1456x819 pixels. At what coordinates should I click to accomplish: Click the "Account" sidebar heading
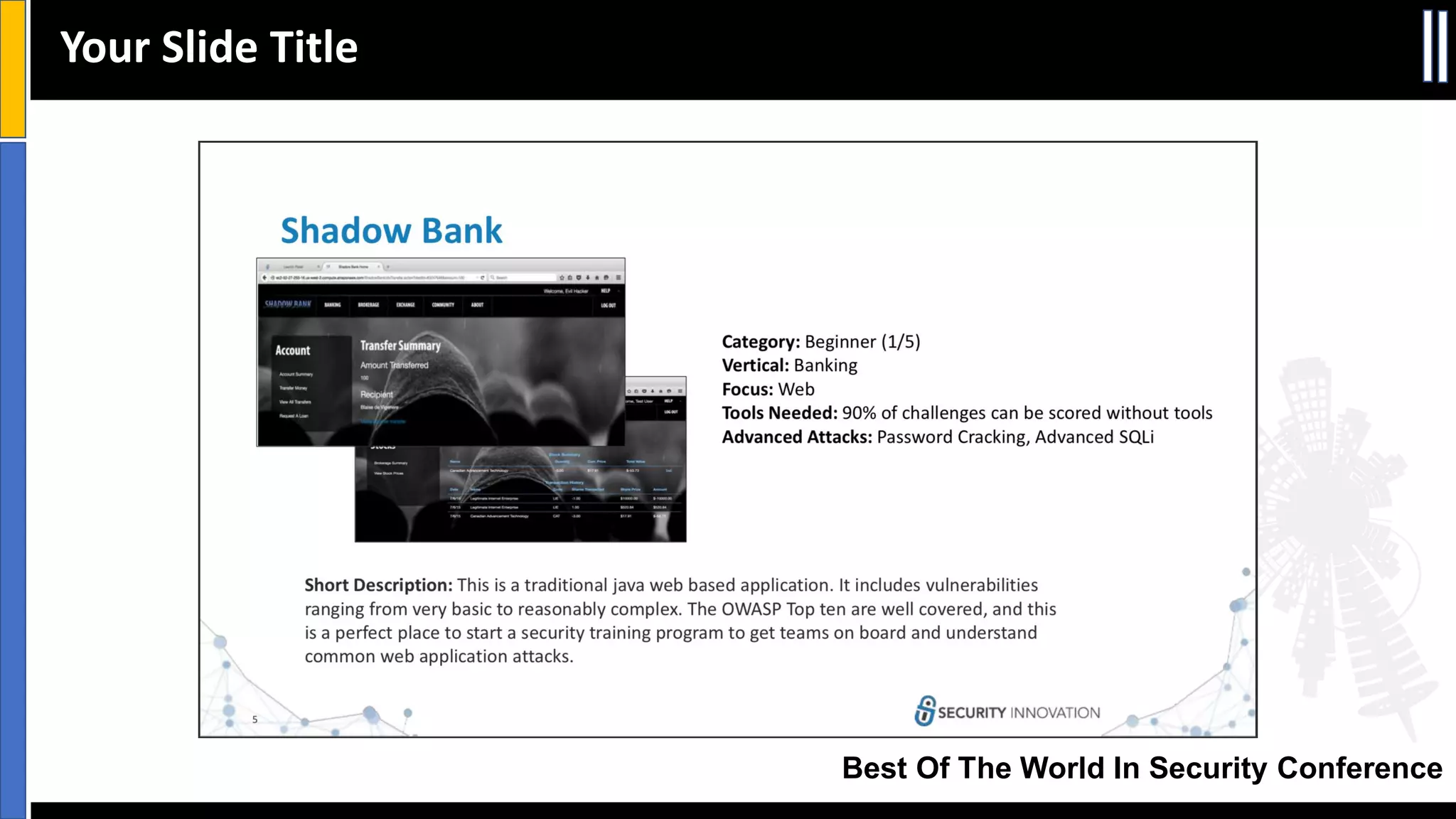pos(293,350)
